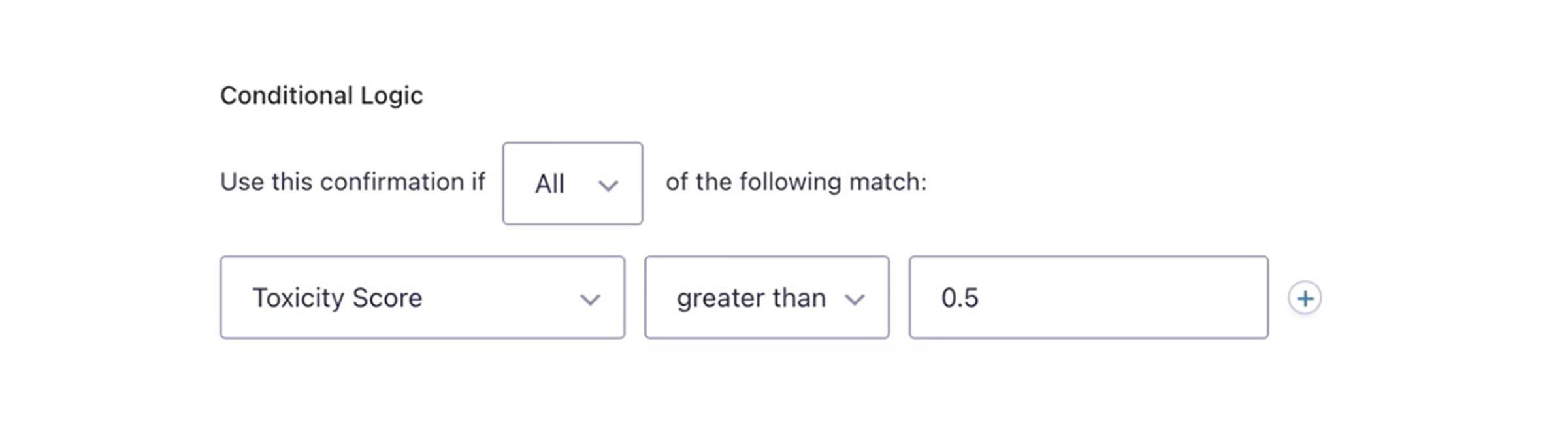The height and width of the screenshot is (439, 1568).
Task: Open the Toxicity Score field dropdown
Action: pyautogui.click(x=422, y=298)
